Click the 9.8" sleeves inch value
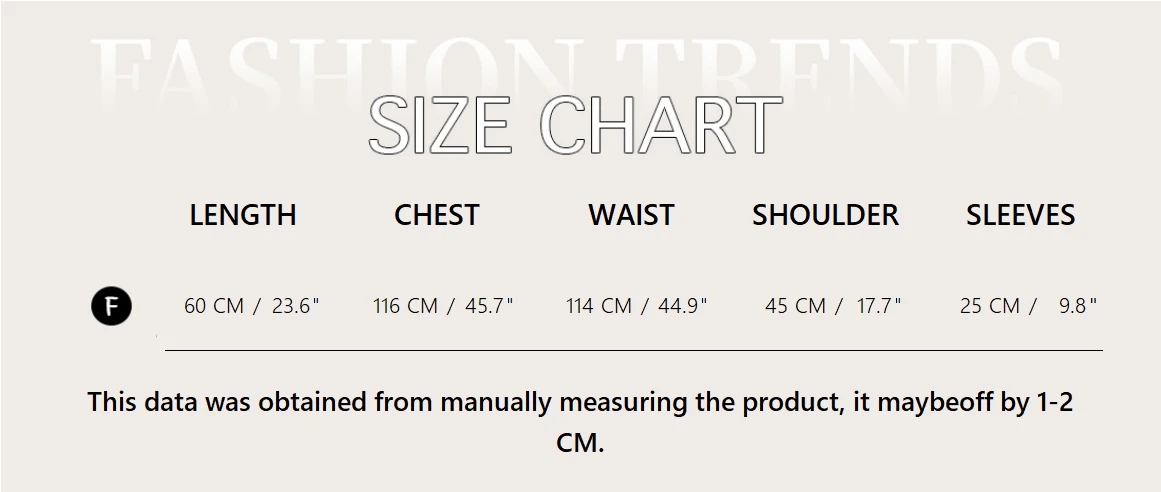This screenshot has height=492, width=1161. [1078, 306]
